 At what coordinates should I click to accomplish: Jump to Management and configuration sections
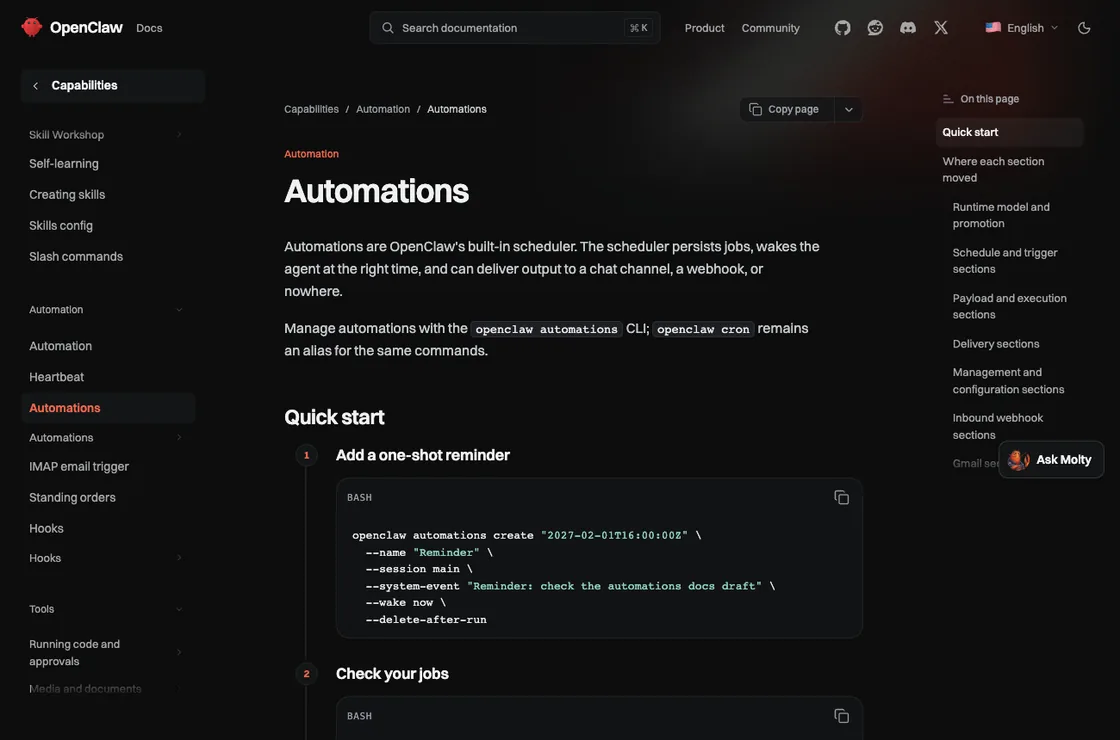click(x=1008, y=381)
